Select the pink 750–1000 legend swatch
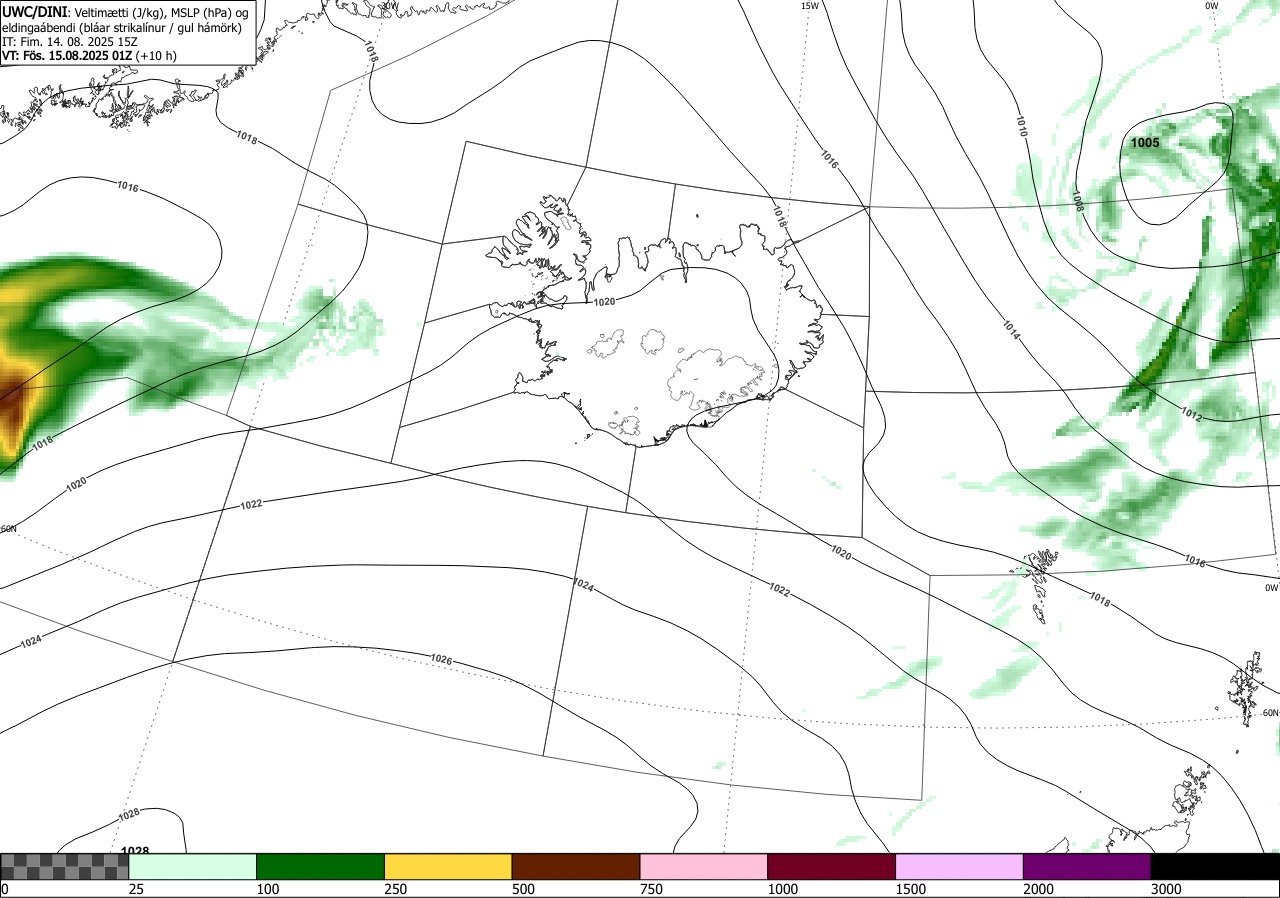This screenshot has height=898, width=1280. (x=703, y=866)
